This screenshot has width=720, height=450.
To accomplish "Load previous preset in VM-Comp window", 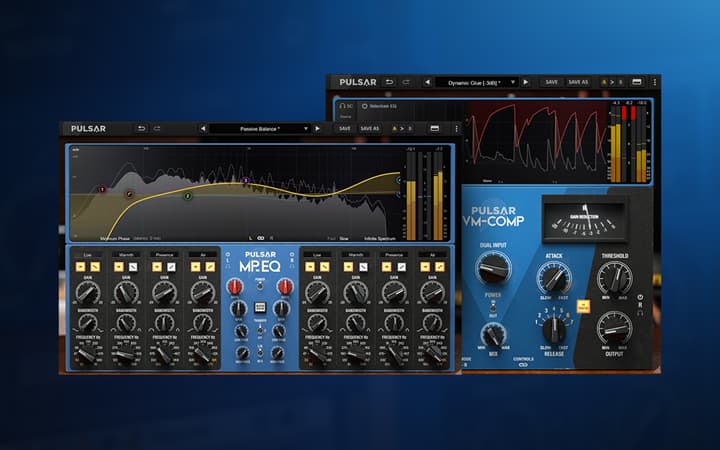I will click(428, 82).
